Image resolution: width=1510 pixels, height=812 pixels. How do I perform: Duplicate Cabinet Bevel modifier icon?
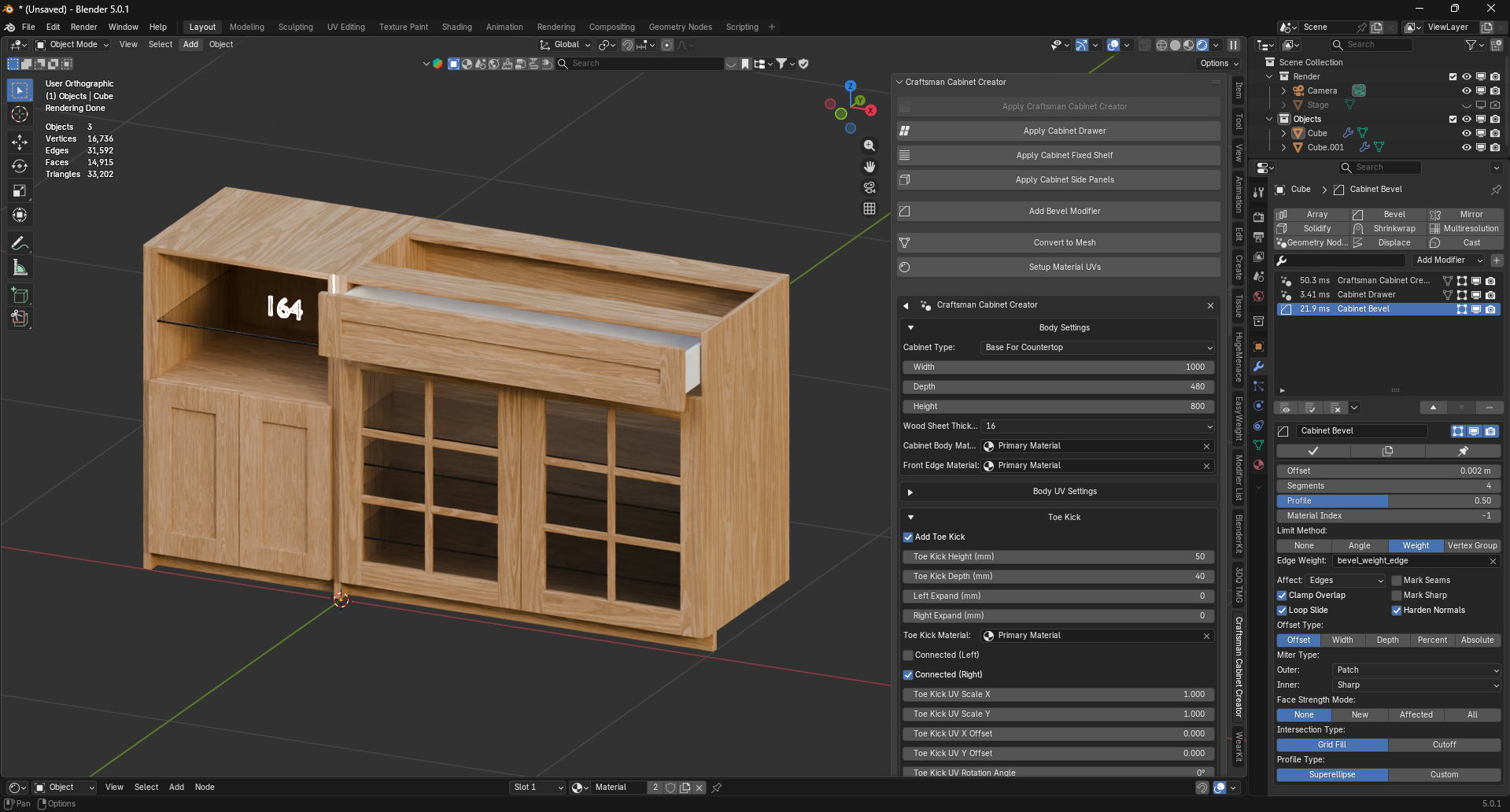coord(1387,451)
